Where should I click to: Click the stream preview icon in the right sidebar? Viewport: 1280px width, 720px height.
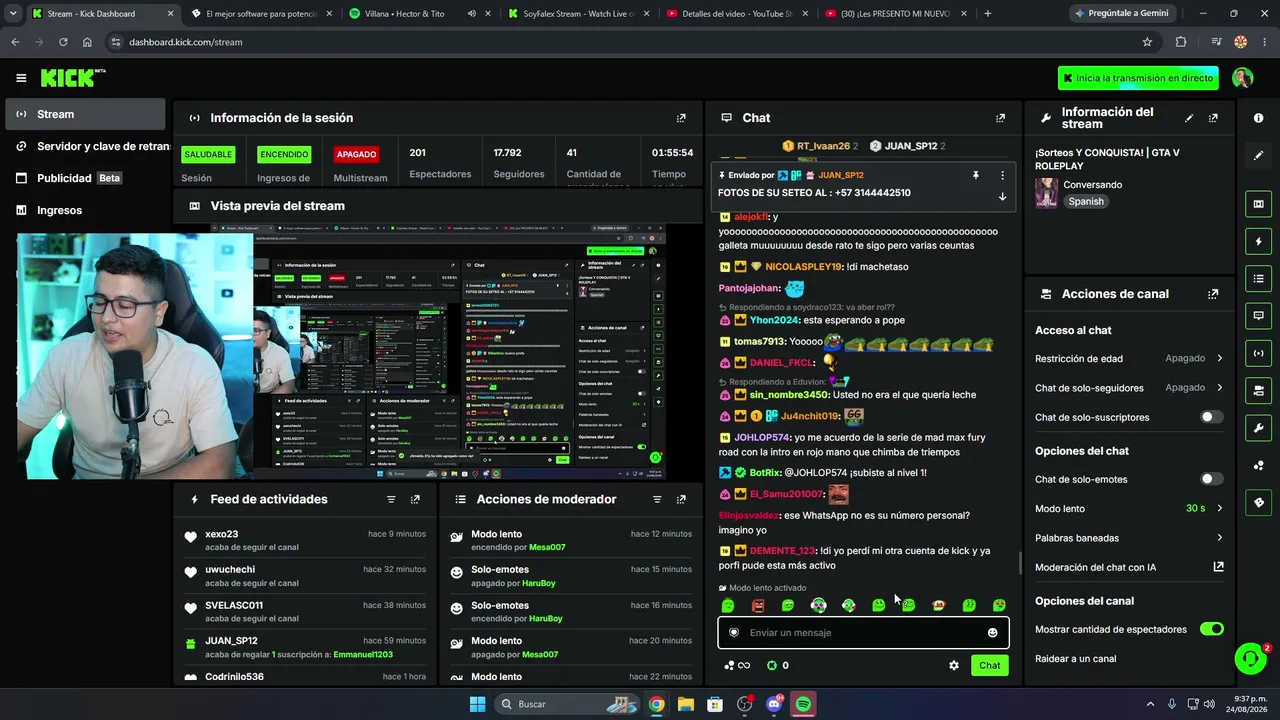pyautogui.click(x=1258, y=204)
